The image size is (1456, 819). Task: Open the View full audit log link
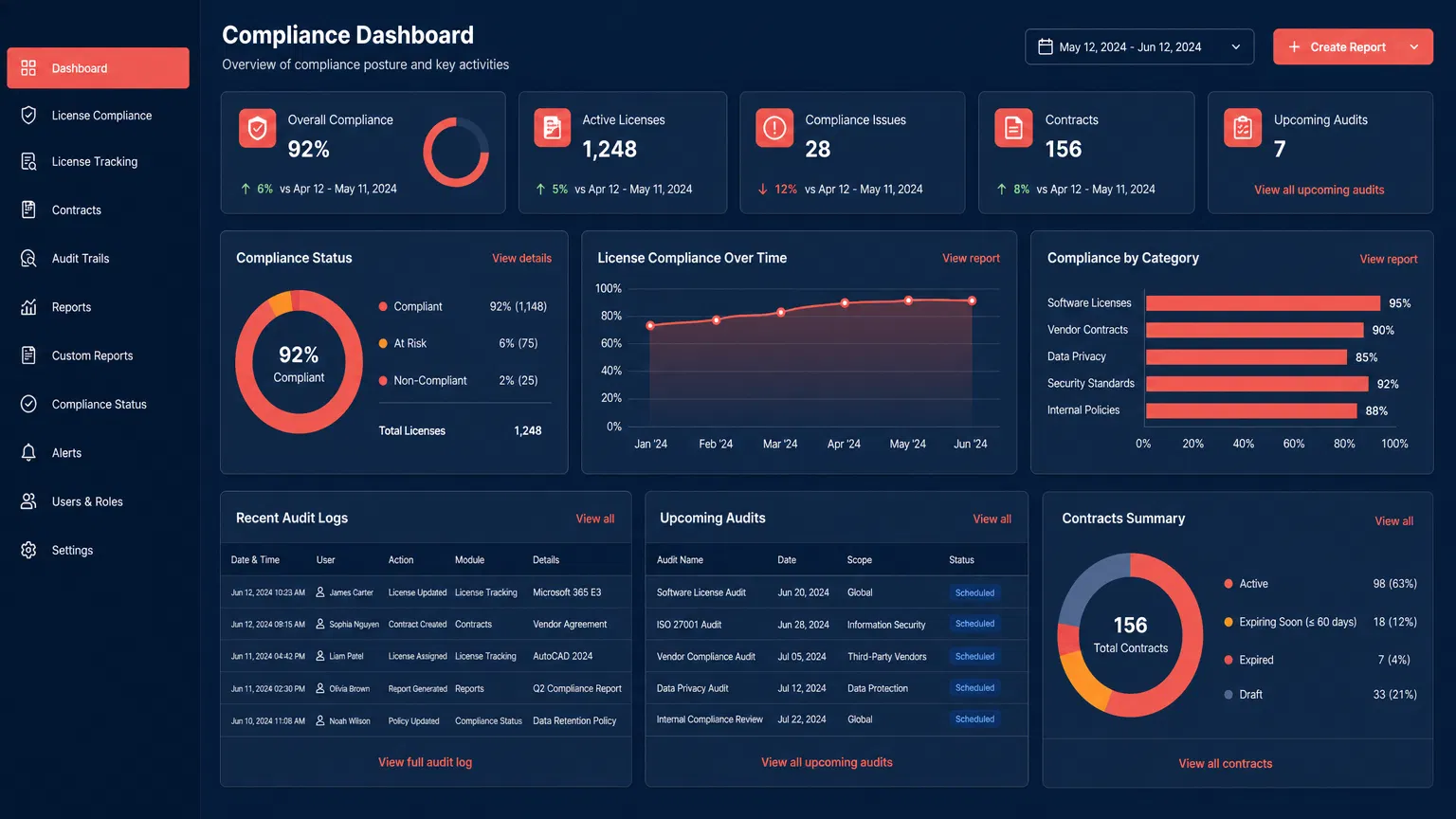tap(425, 762)
